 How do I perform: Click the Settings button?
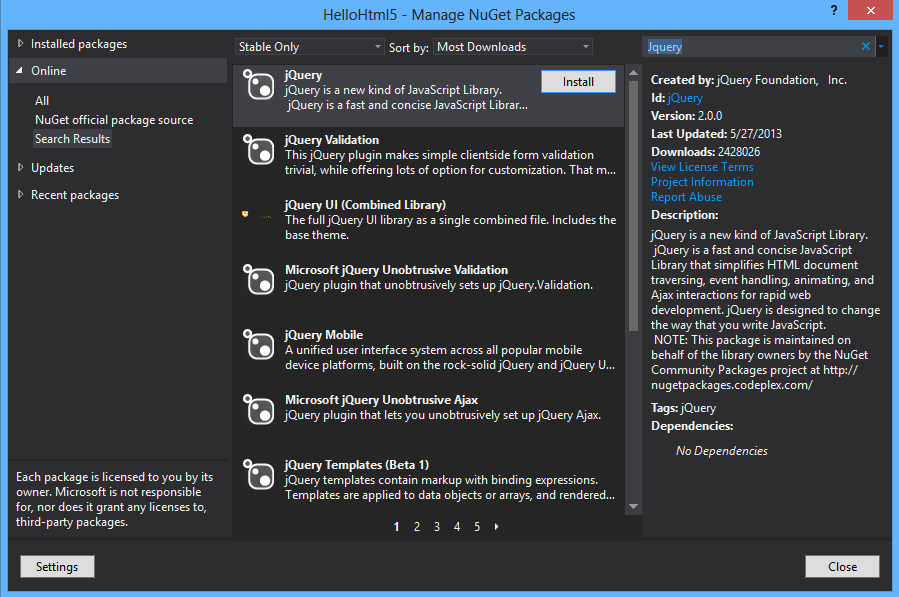(x=57, y=567)
